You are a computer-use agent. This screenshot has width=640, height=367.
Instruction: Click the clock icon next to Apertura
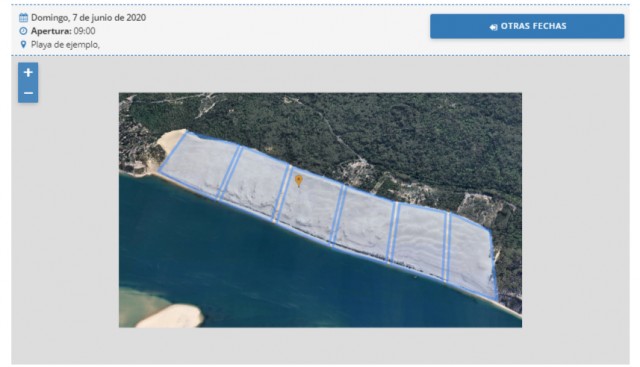click(x=23, y=31)
